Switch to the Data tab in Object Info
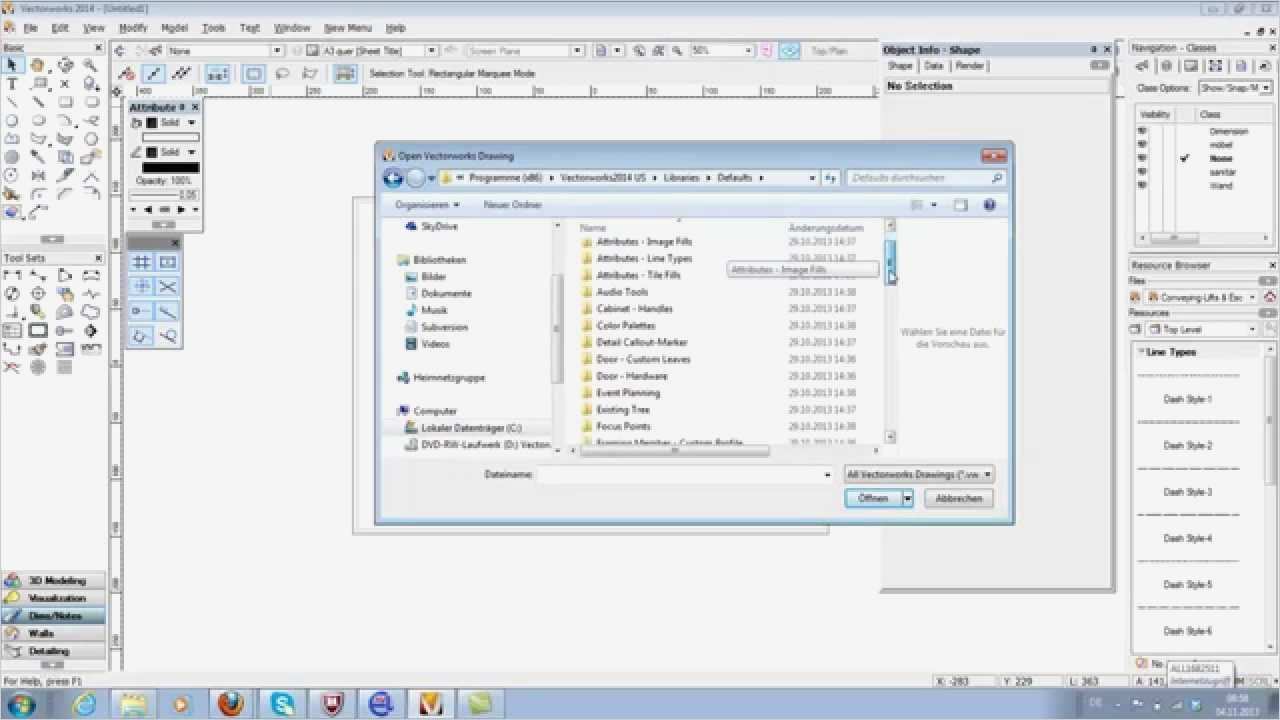The height and width of the screenshot is (720, 1280). [x=933, y=66]
